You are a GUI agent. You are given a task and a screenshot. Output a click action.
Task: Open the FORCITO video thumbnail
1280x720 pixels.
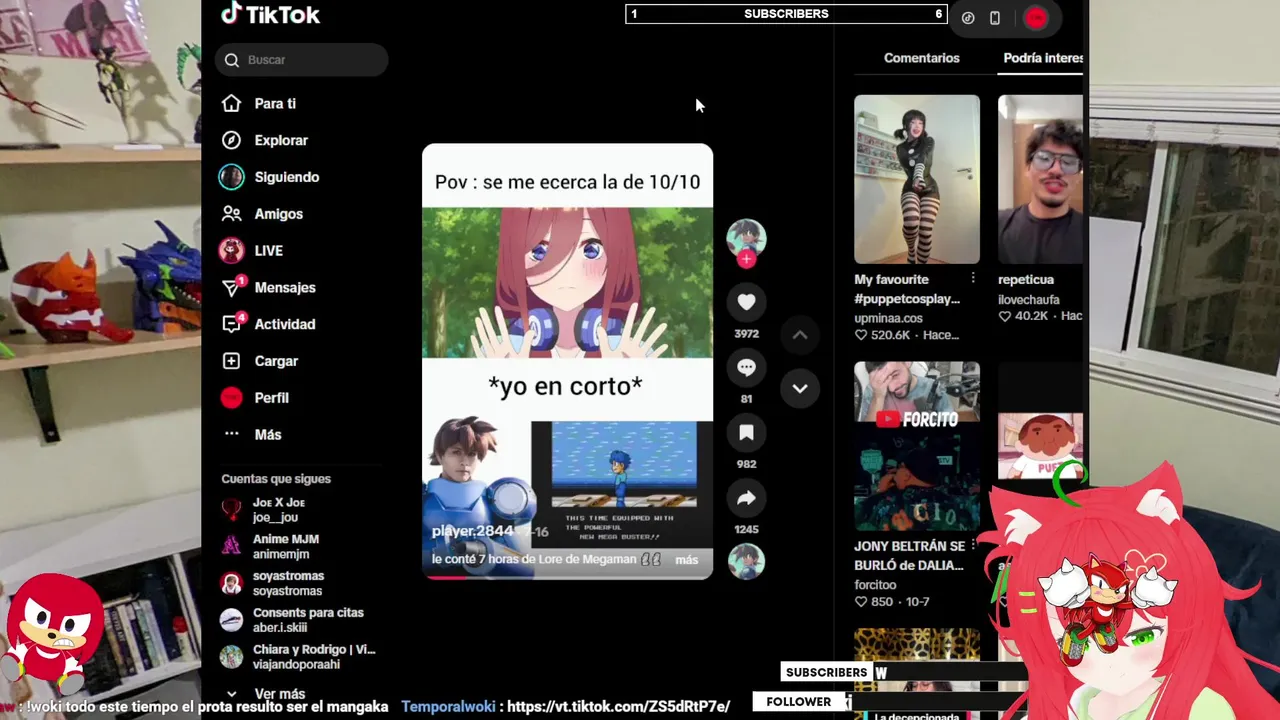(917, 446)
